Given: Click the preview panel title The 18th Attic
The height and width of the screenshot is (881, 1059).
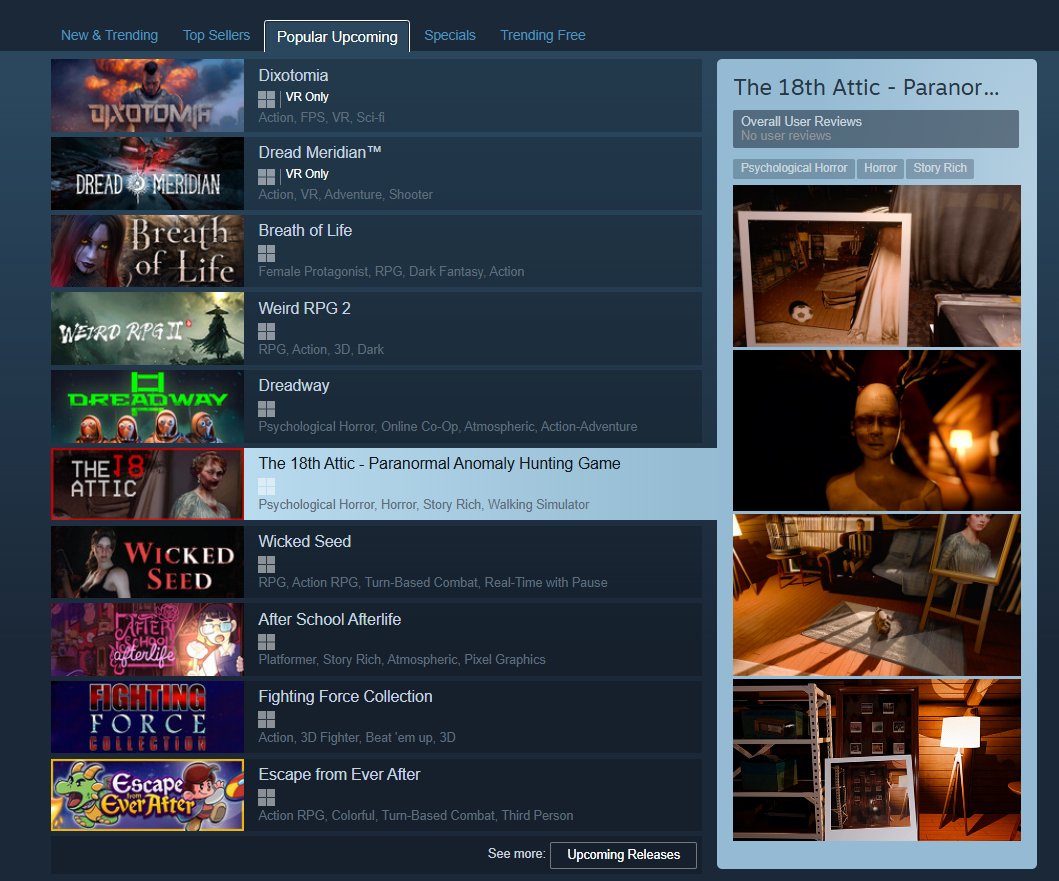Looking at the screenshot, I should pyautogui.click(x=867, y=87).
